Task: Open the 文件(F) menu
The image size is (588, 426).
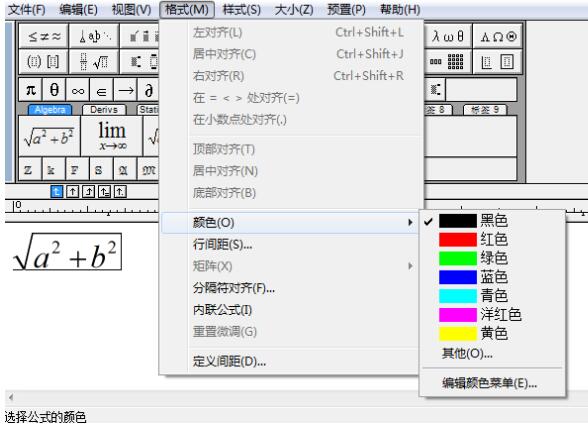Action: click(x=27, y=9)
